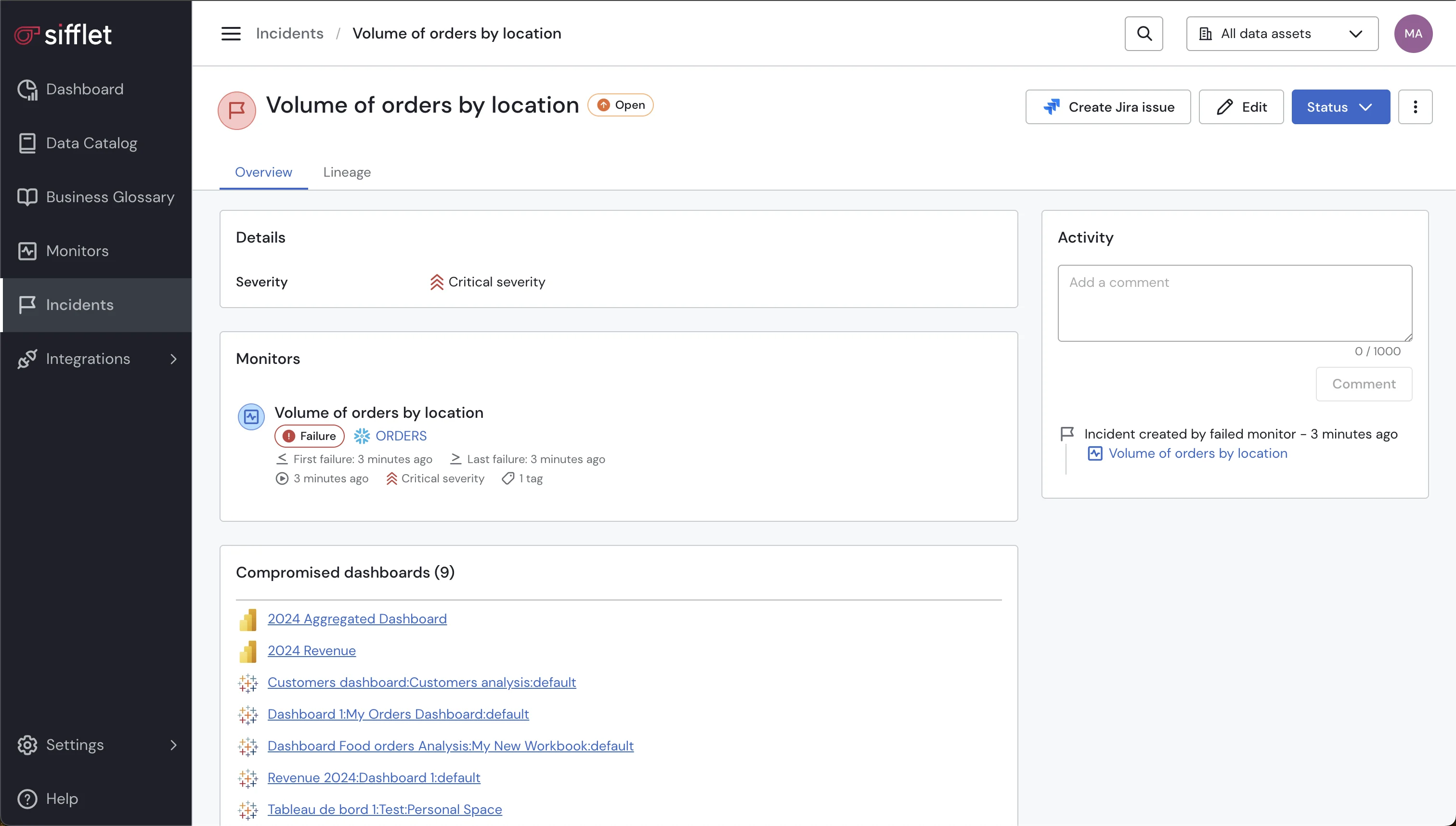Click the flag icon in Activity timeline
The height and width of the screenshot is (826, 1456).
pos(1067,434)
